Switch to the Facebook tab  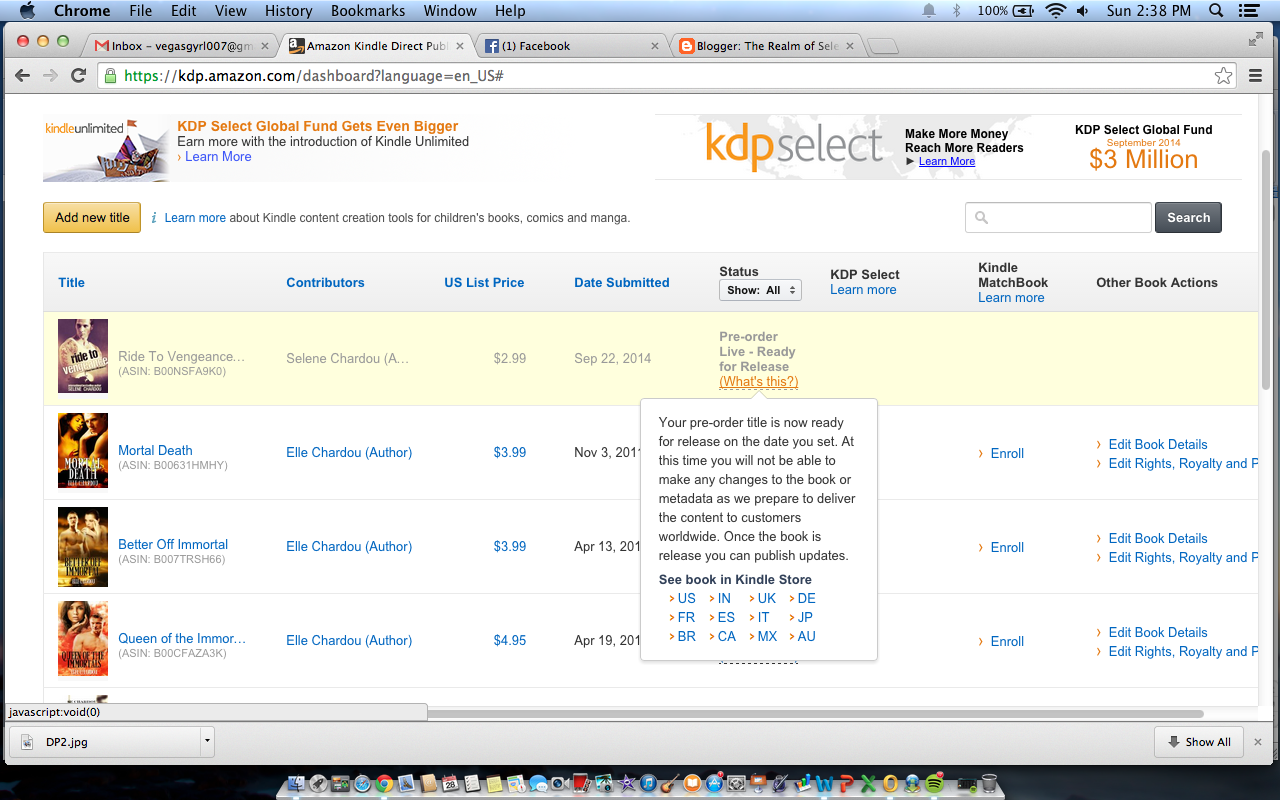571,46
